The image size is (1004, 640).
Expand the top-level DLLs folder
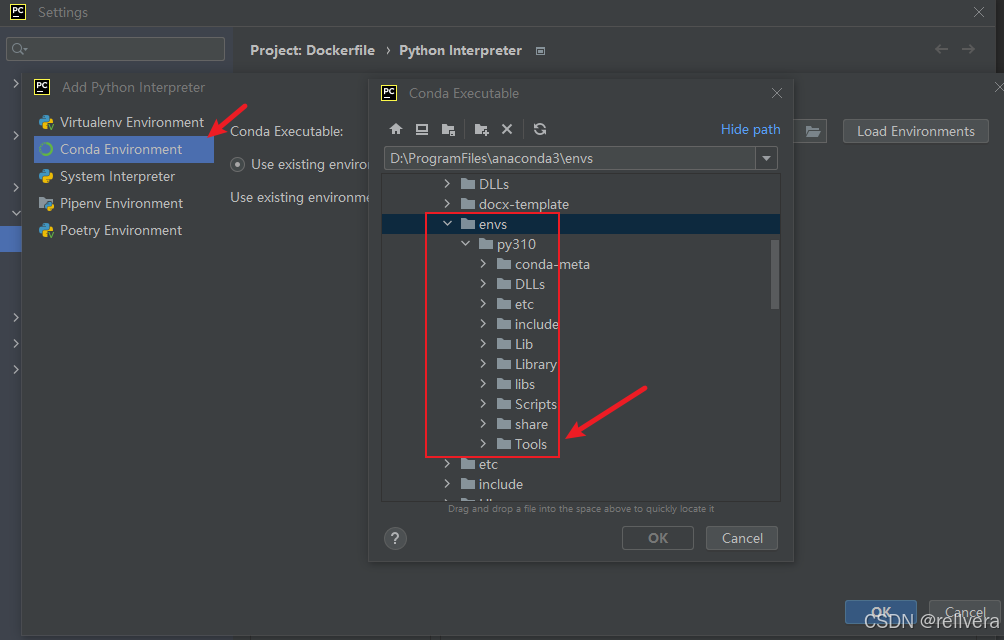tap(448, 184)
